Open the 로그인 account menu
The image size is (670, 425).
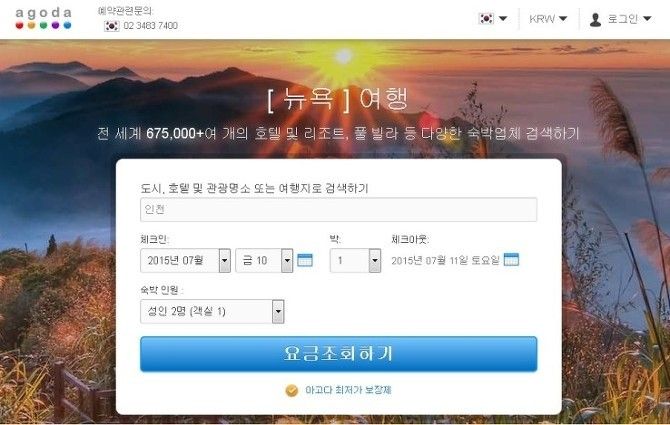620,19
